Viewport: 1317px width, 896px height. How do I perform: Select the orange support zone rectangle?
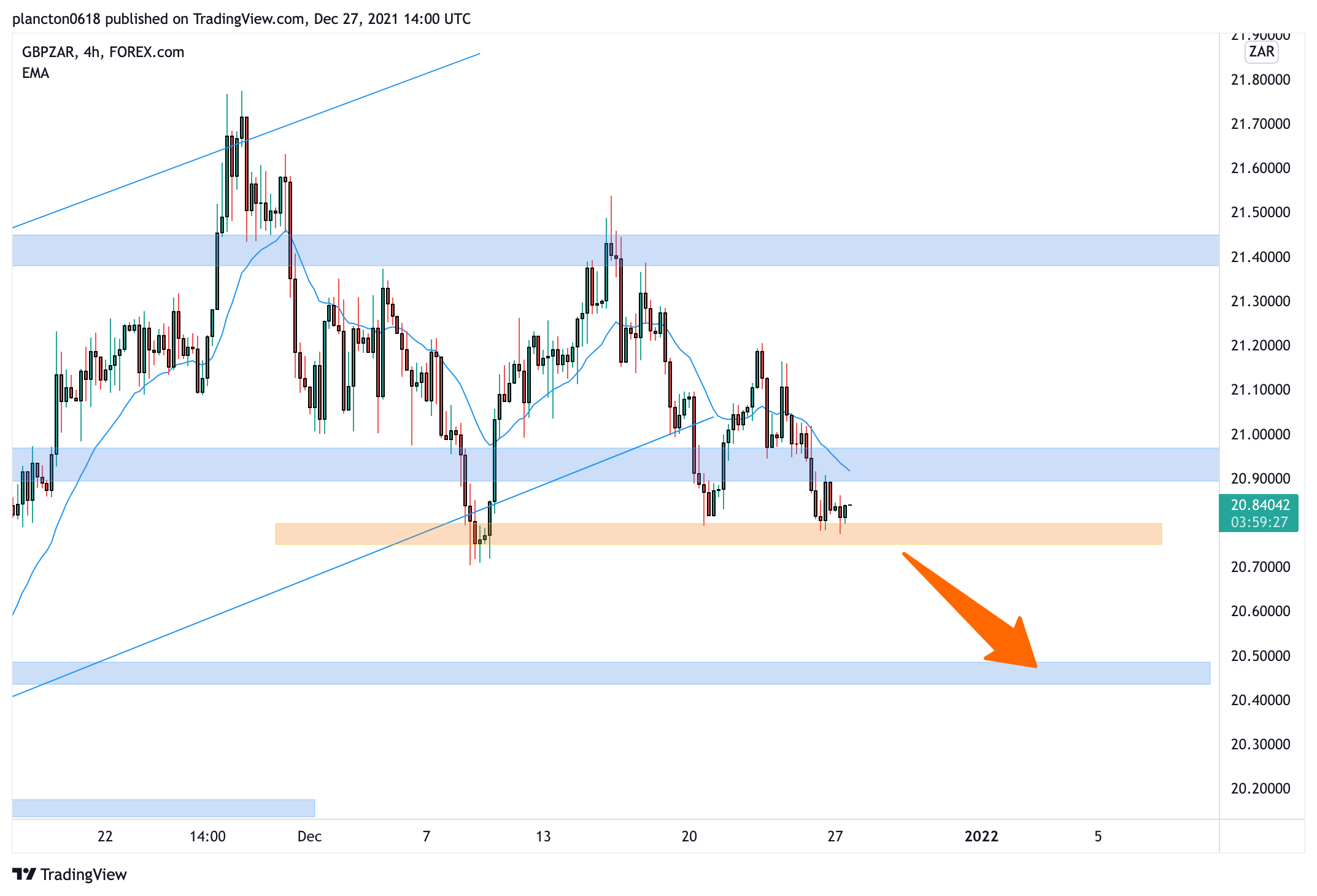click(719, 534)
